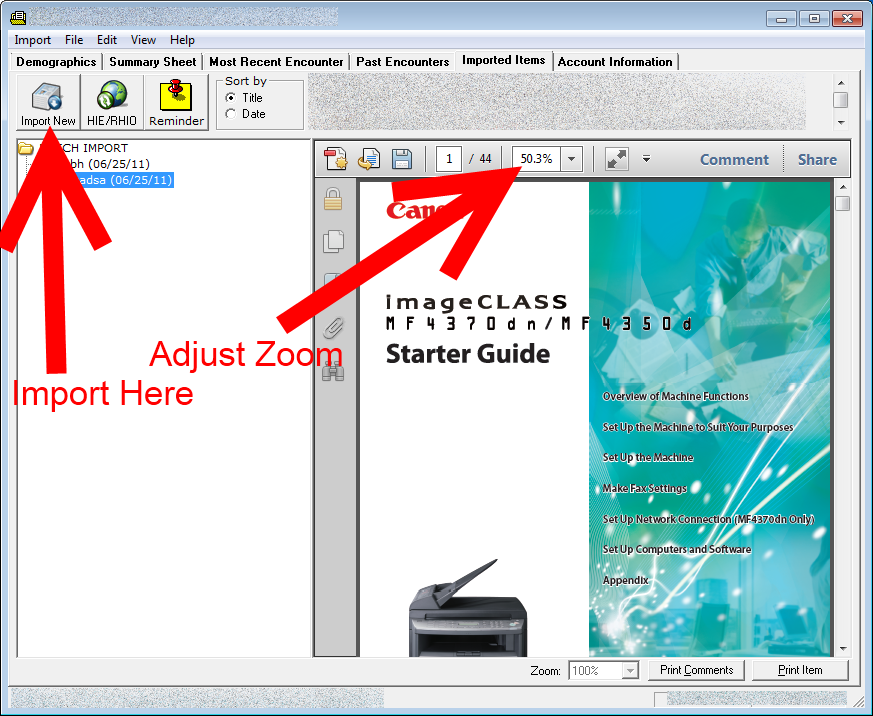Switch to the Past Encounters tab
The height and width of the screenshot is (716, 873).
pyautogui.click(x=403, y=62)
